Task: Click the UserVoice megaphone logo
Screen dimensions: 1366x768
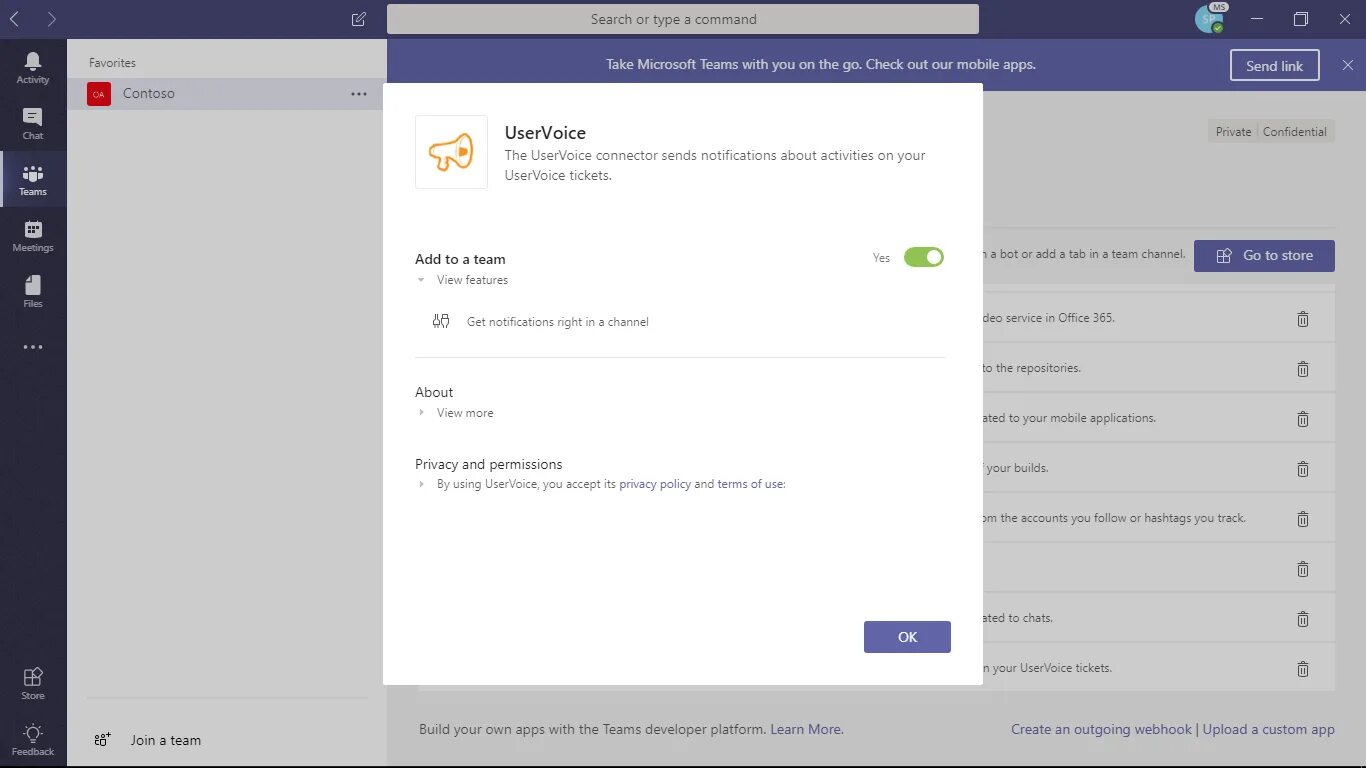Action: tap(451, 152)
